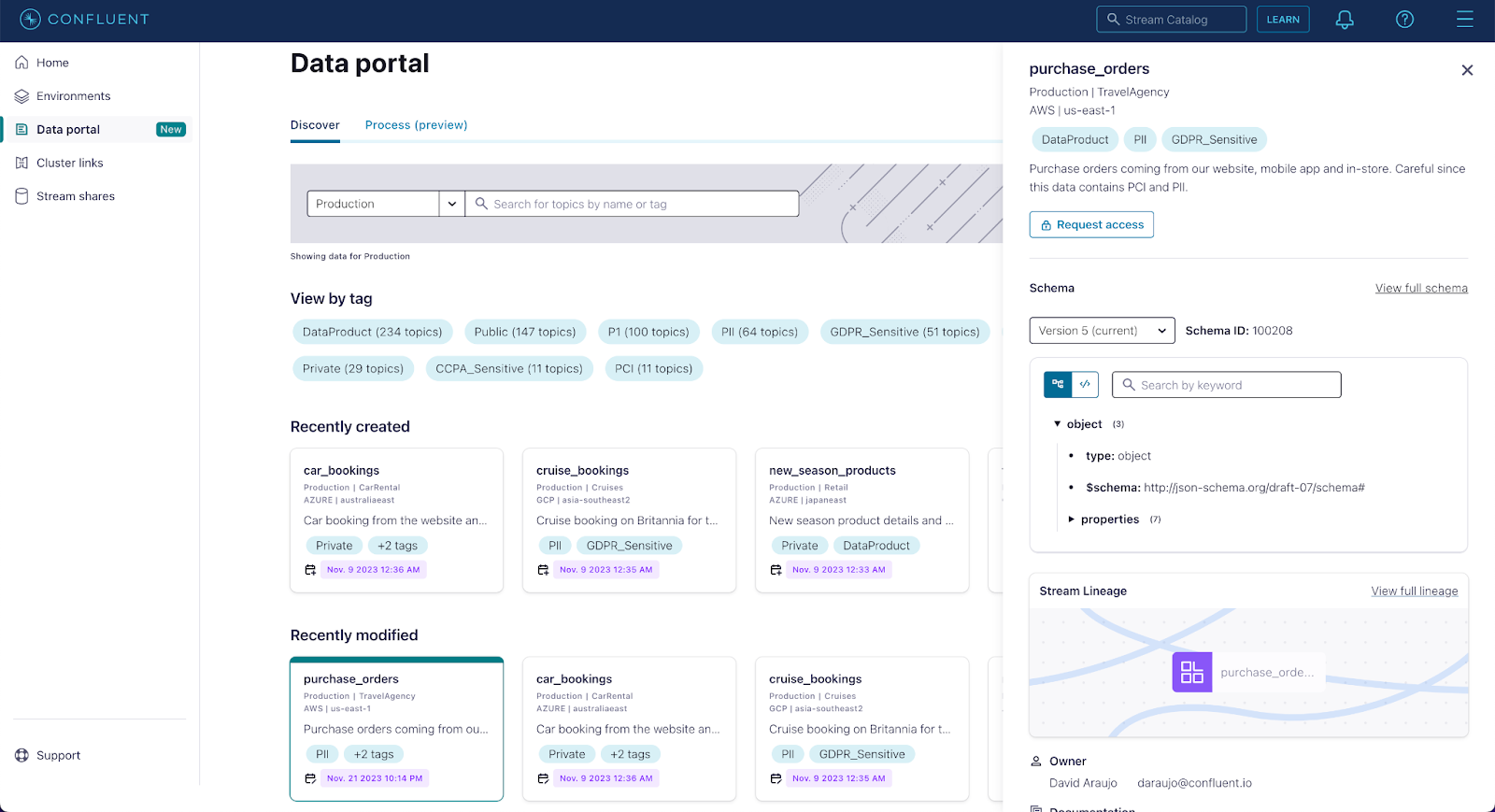
Task: Click the calendar icon on new_season_products card
Action: [776, 570]
